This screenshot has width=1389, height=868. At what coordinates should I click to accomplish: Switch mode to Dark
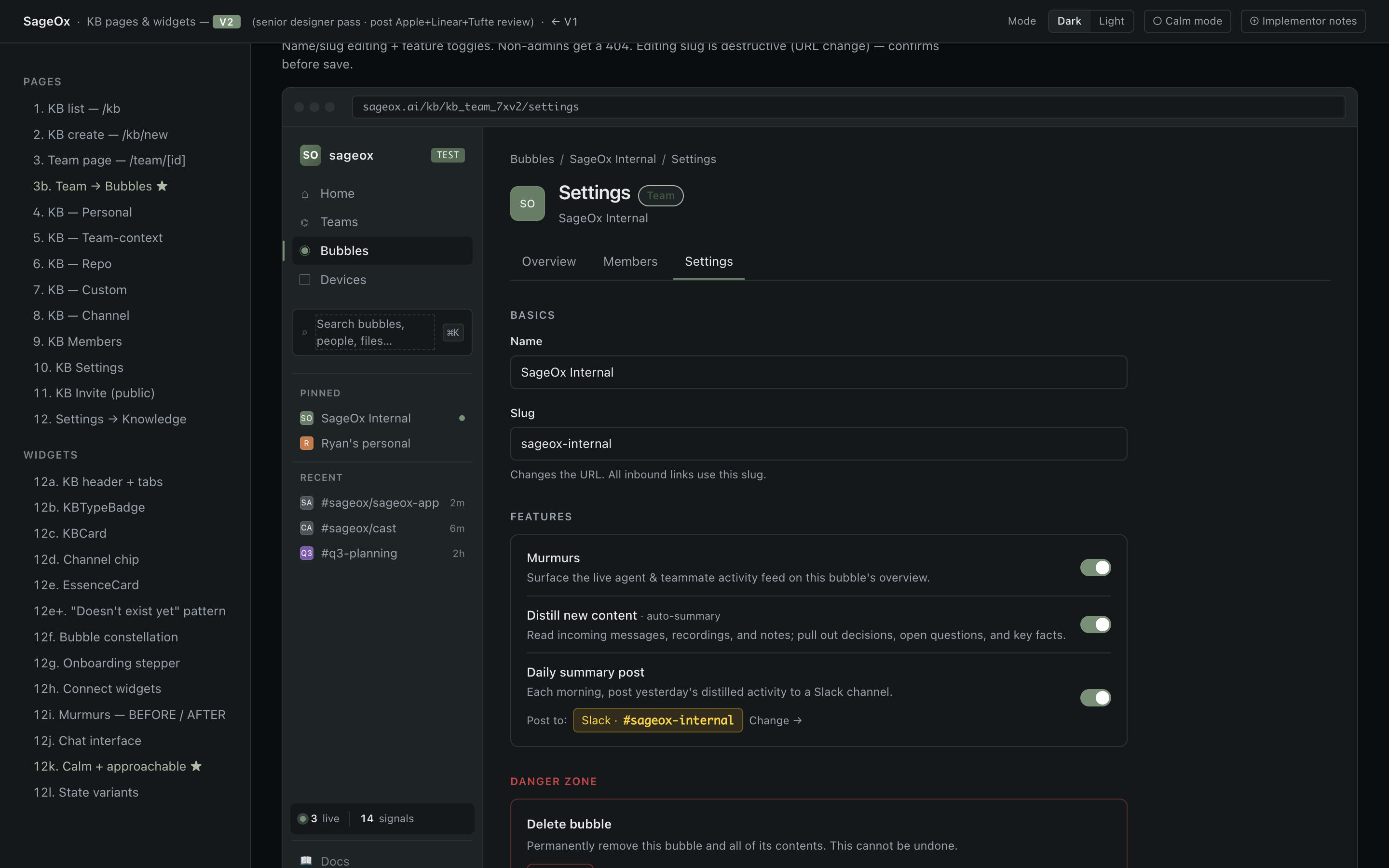(x=1069, y=21)
